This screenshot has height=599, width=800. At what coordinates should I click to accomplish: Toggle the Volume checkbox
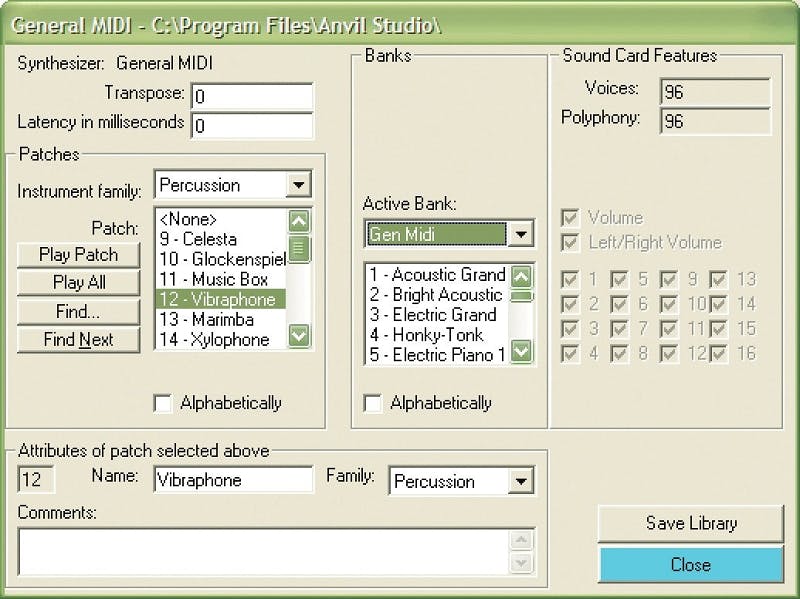tap(570, 218)
